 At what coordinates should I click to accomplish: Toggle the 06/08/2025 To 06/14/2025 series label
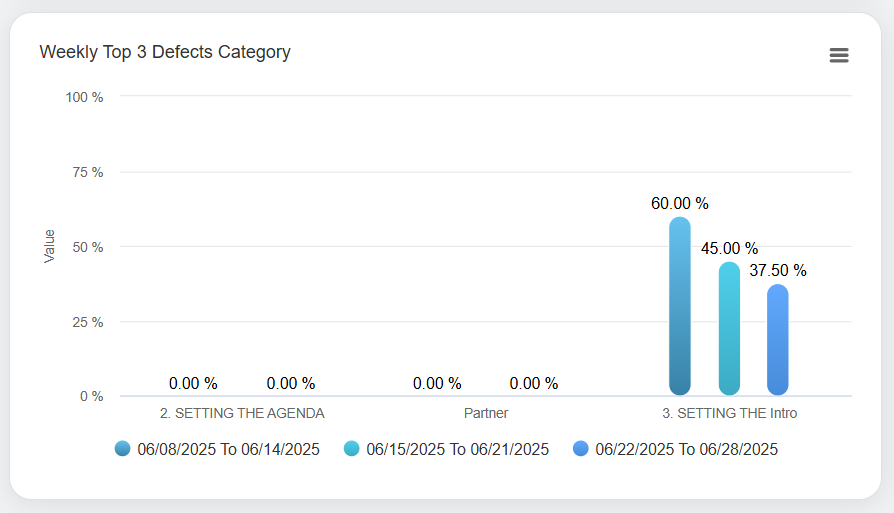click(229, 449)
